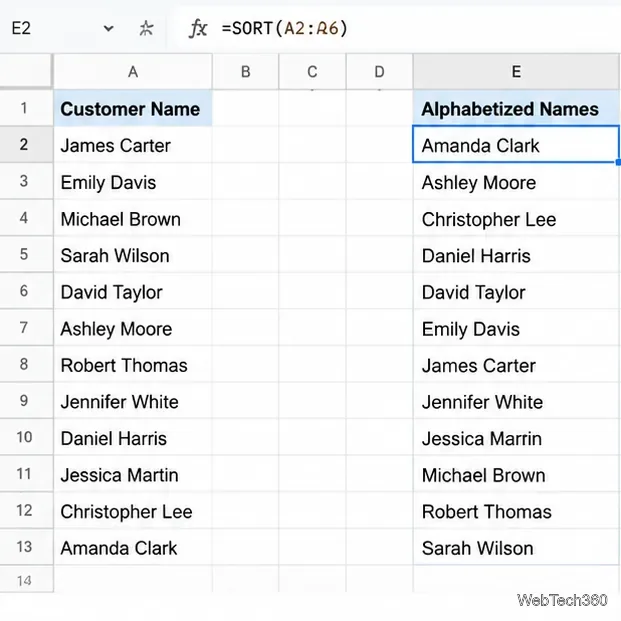Click the select-all corner box
This screenshot has width=621, height=621.
(26, 71)
